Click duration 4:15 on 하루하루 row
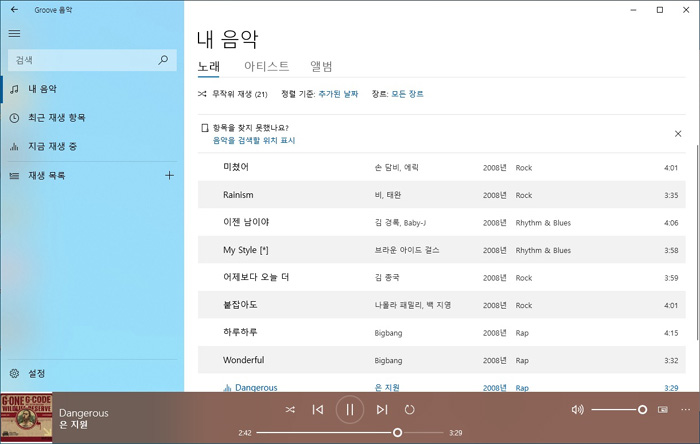 tap(671, 333)
